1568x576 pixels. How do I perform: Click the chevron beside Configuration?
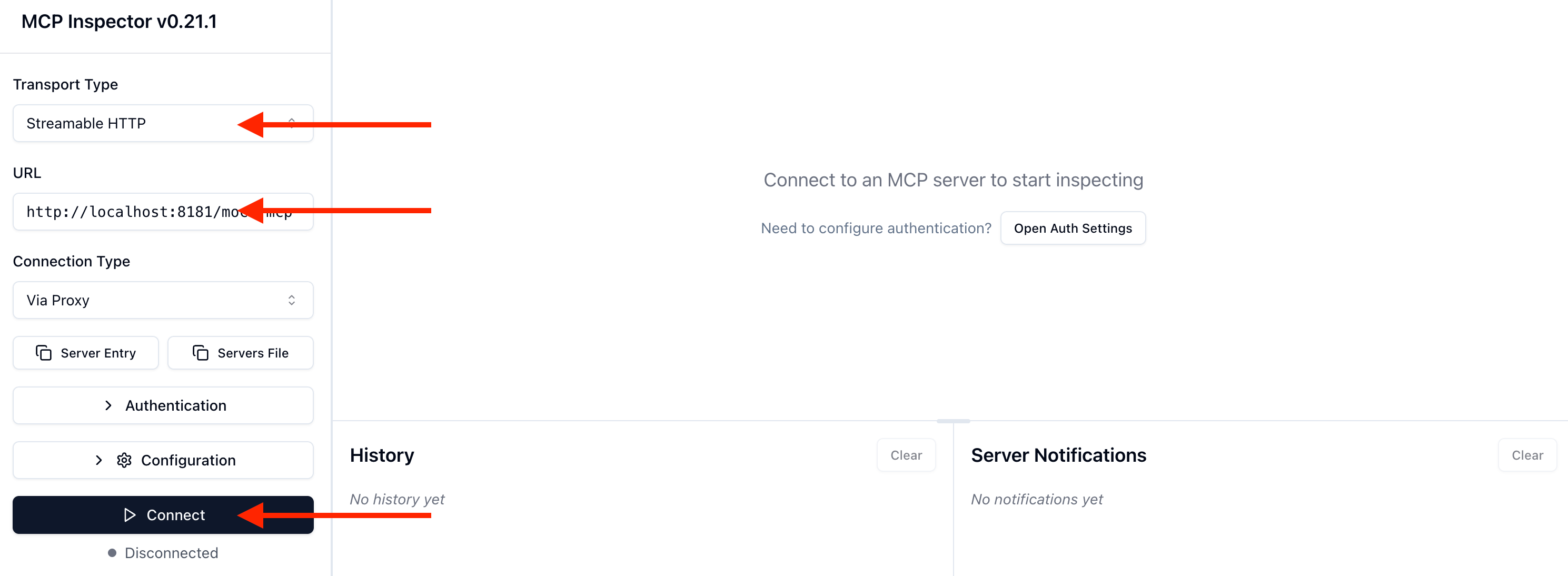click(x=98, y=460)
